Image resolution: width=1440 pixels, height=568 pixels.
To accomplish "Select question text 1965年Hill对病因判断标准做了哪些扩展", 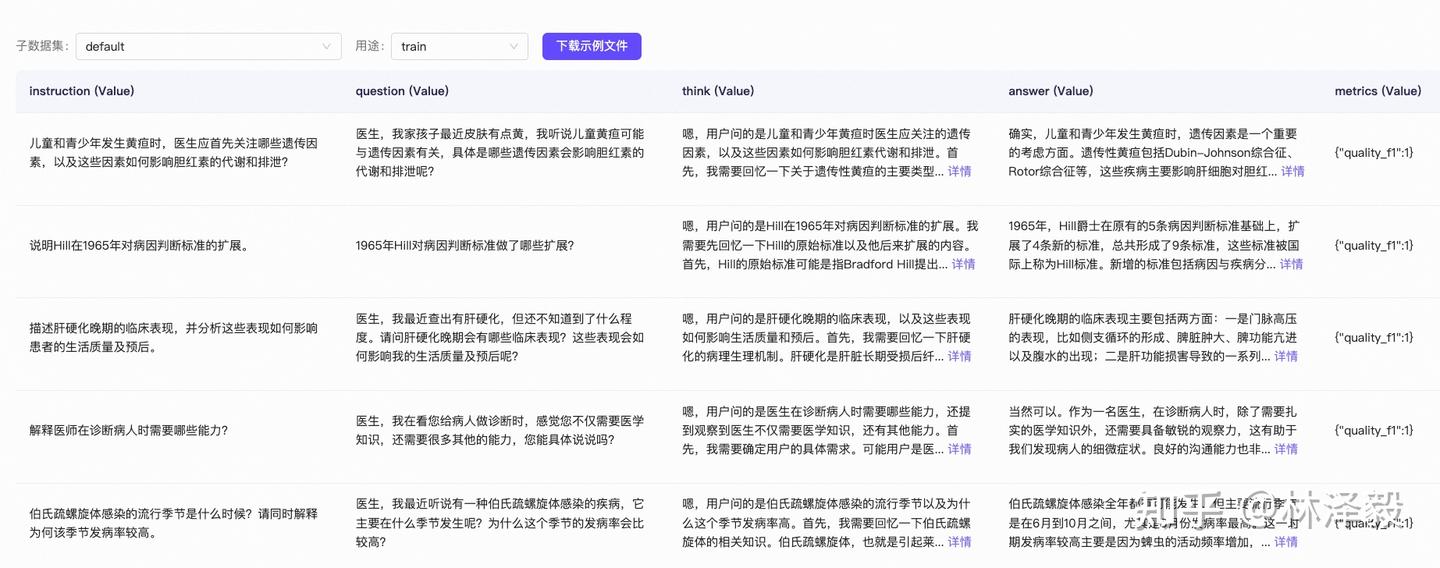I will pos(465,245).
